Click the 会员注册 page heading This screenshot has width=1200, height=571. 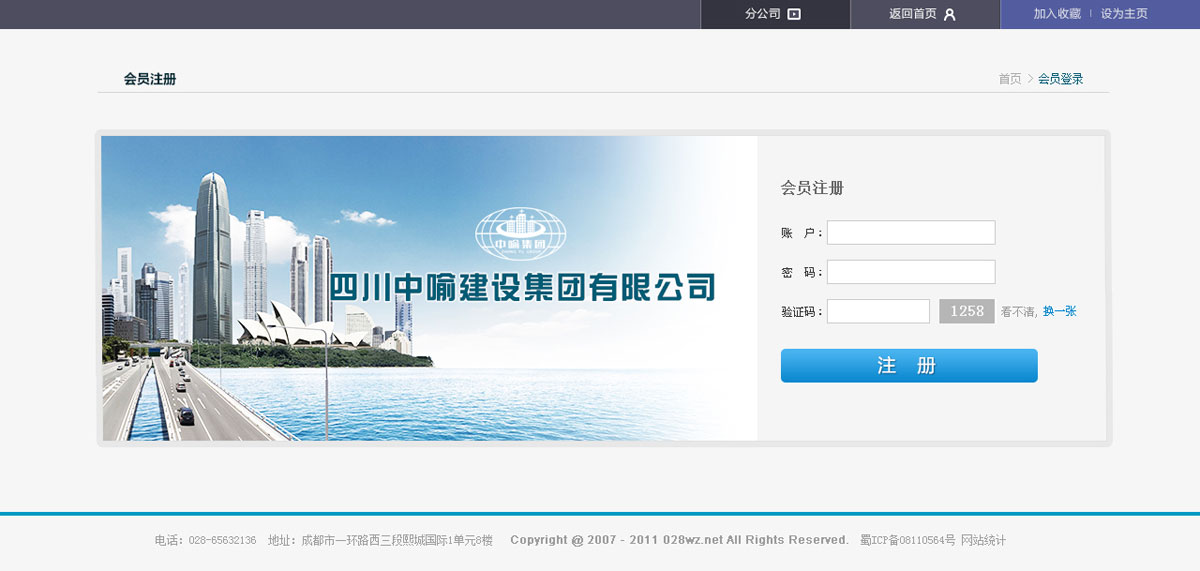150,79
